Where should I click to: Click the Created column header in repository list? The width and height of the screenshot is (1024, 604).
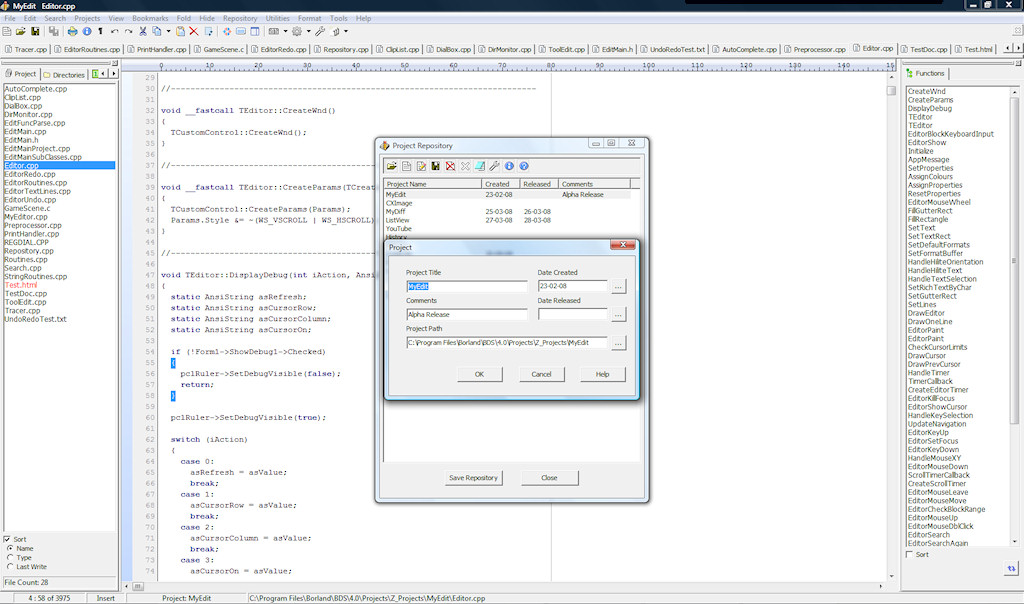point(500,184)
